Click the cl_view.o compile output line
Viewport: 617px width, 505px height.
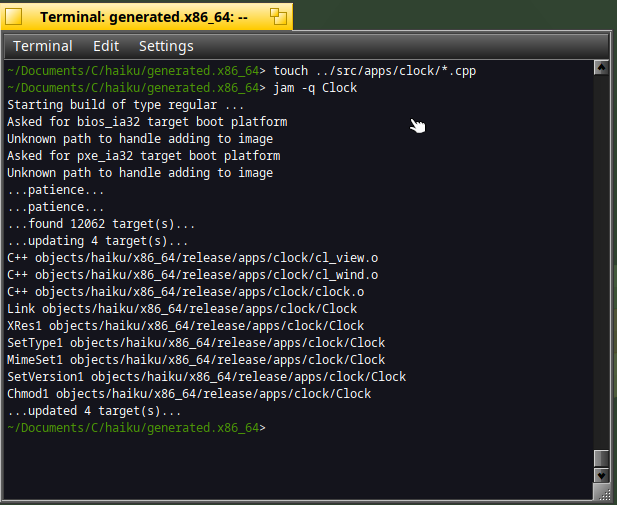(192, 258)
